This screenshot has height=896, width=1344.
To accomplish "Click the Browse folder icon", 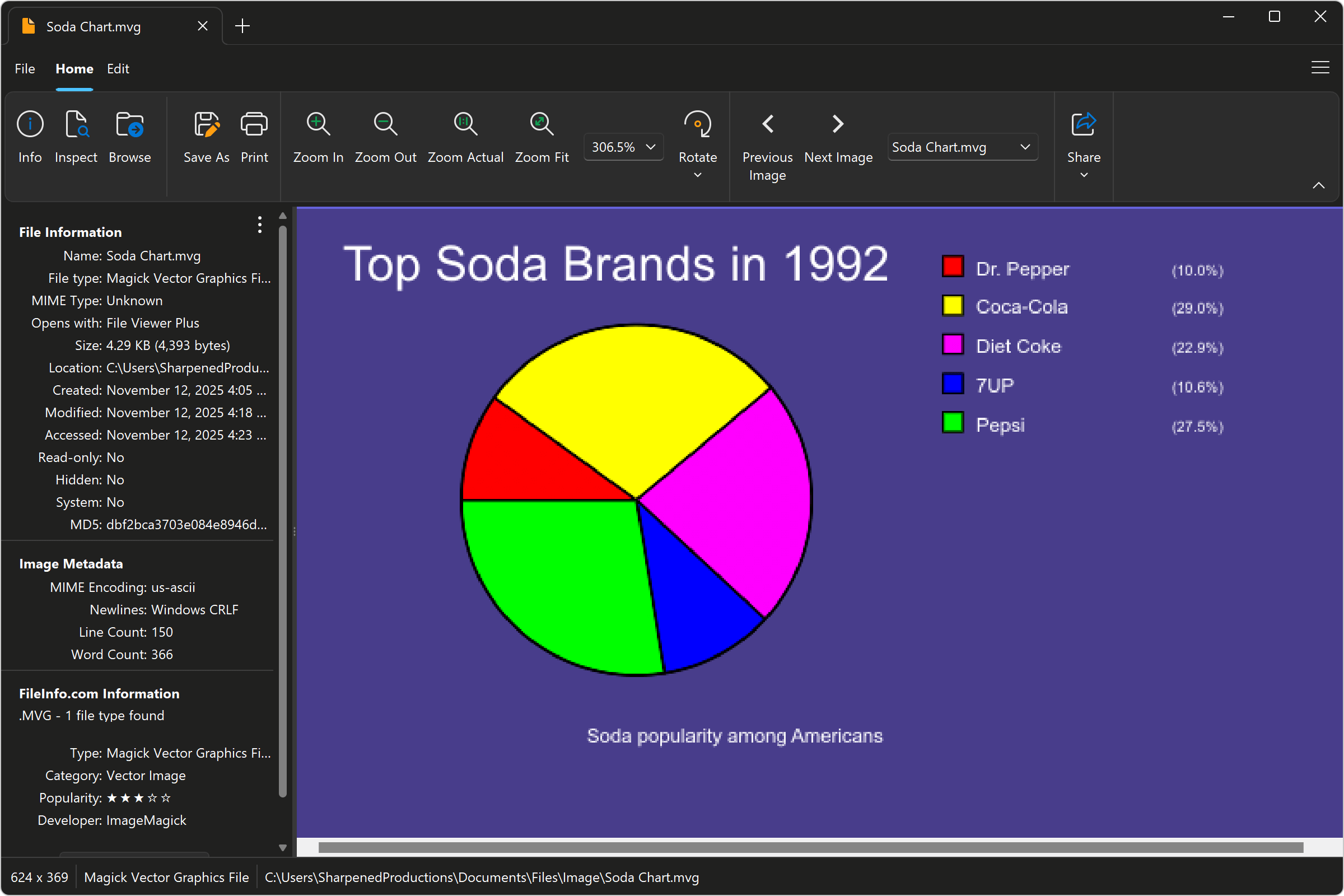I will point(130,124).
